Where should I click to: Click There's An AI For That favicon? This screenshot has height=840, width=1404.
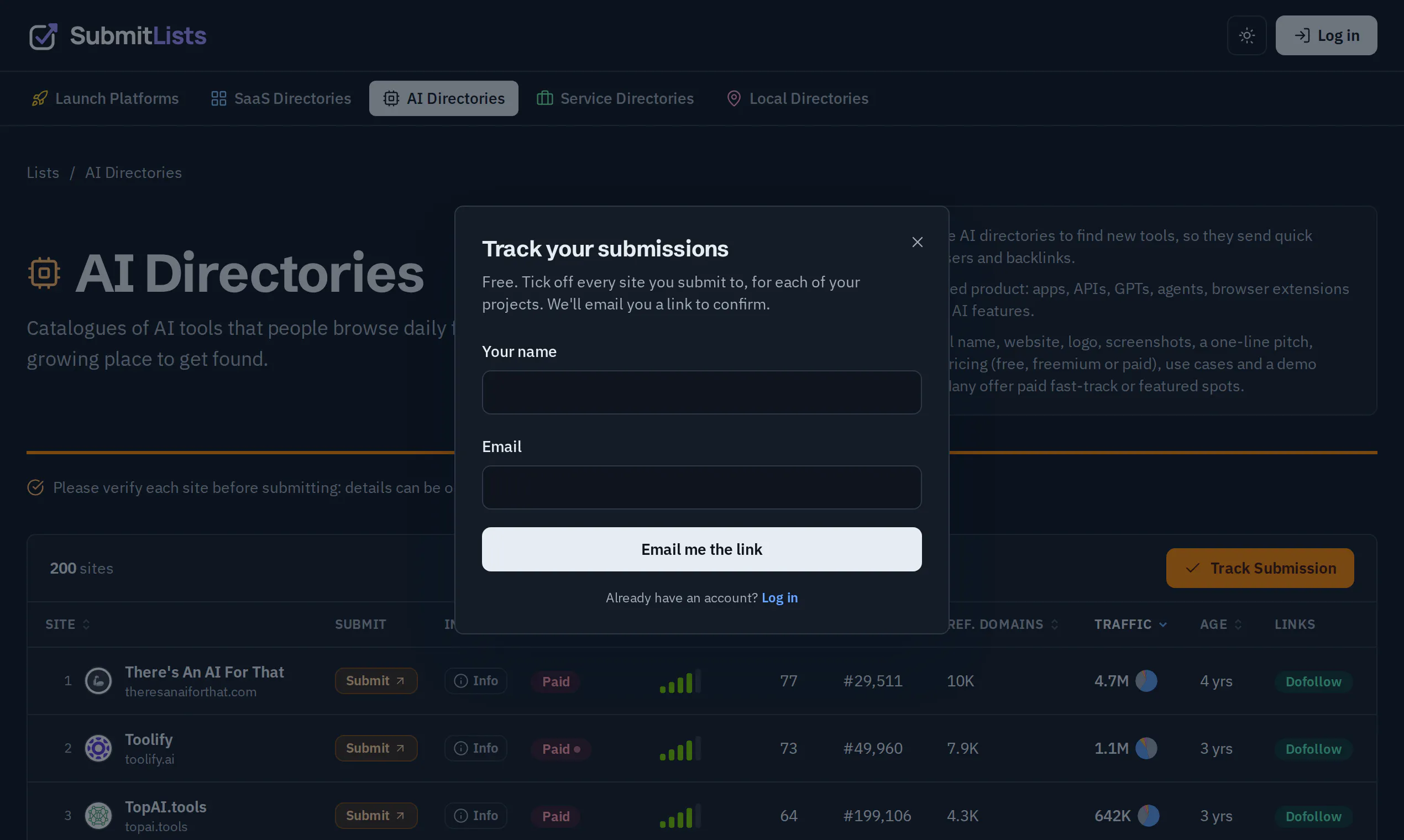point(98,681)
